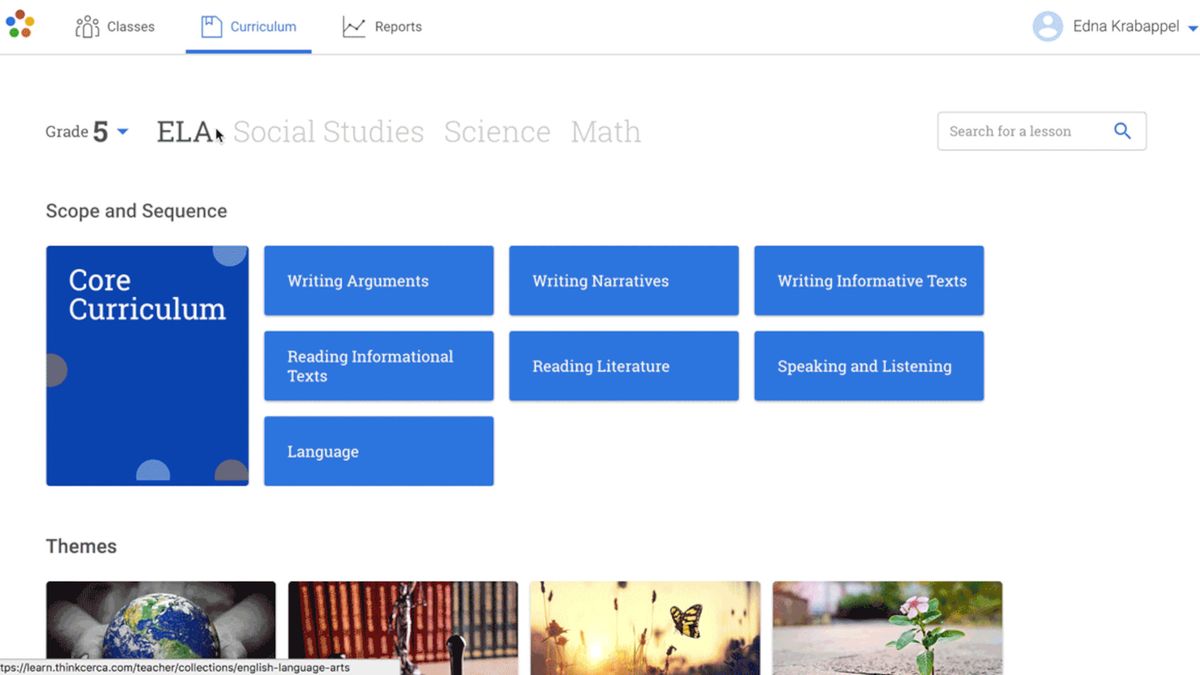Viewport: 1200px width, 675px height.
Task: Open the Writing Narratives collection
Action: pyautogui.click(x=624, y=281)
